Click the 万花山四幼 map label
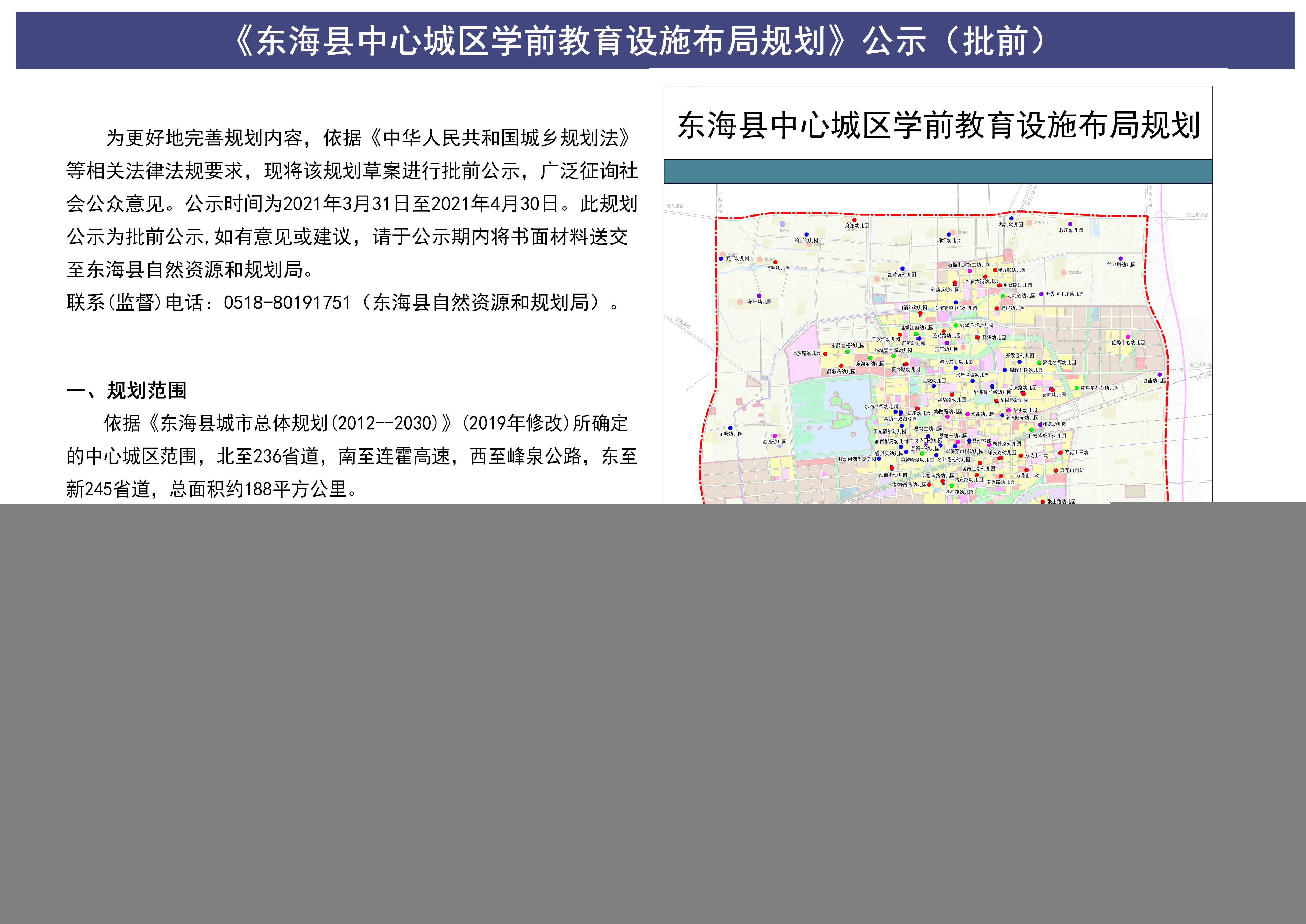Viewport: 1306px width, 924px height. (1072, 470)
